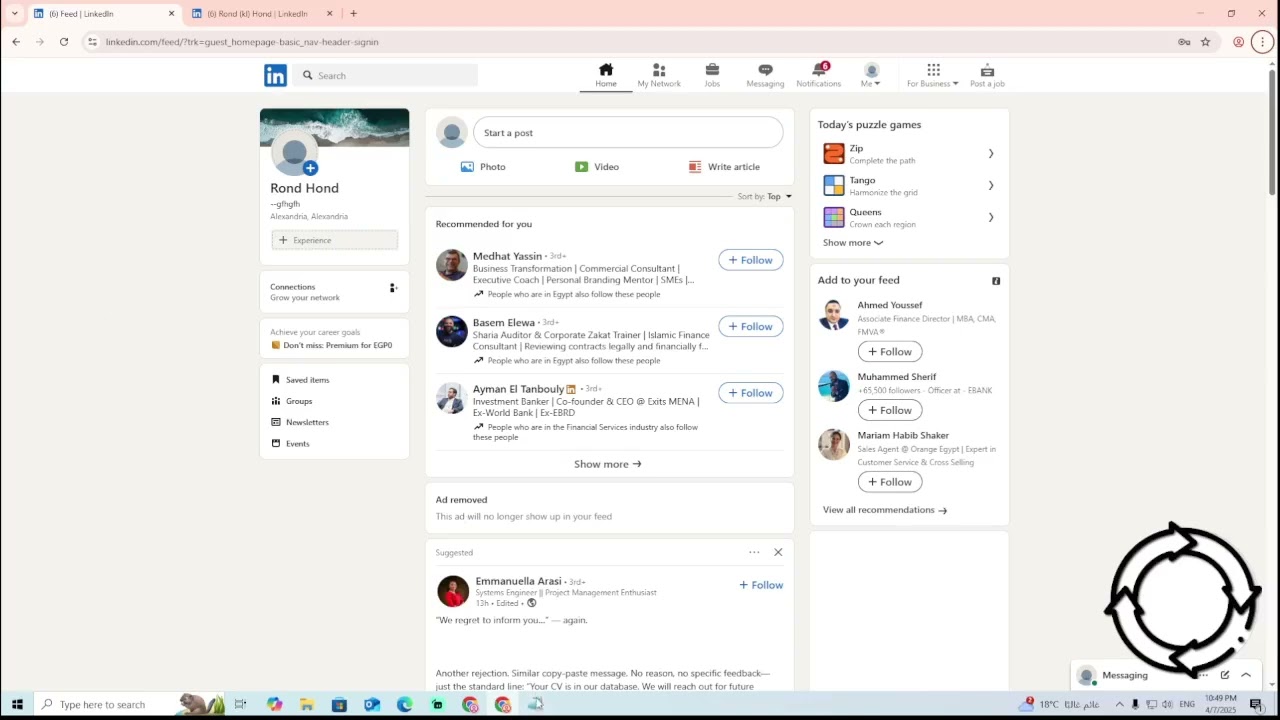The height and width of the screenshot is (720, 1280).
Task: Open Emmanuella Arasi profile photo
Action: point(453,591)
